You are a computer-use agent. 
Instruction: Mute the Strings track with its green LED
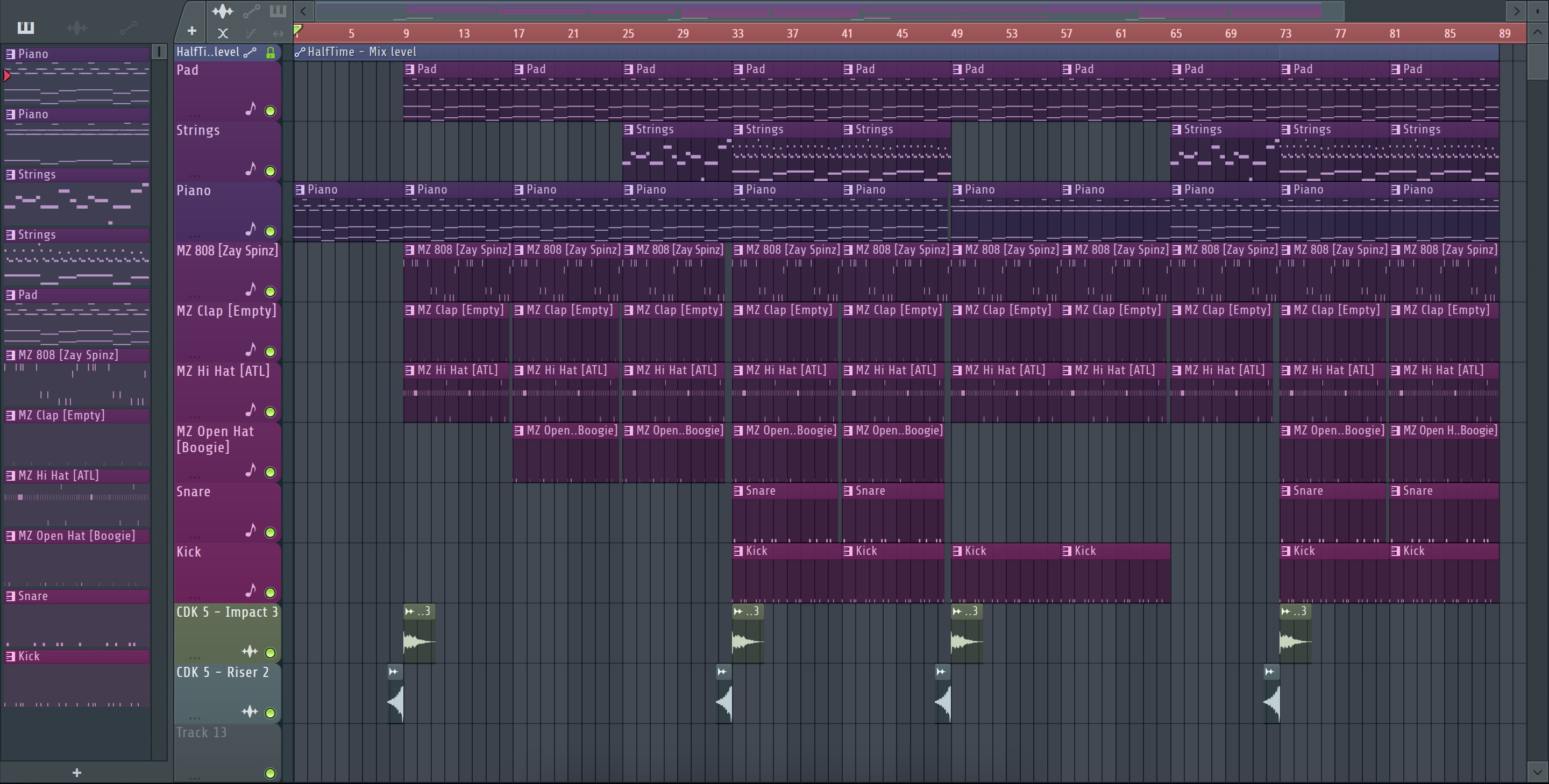pos(271,172)
